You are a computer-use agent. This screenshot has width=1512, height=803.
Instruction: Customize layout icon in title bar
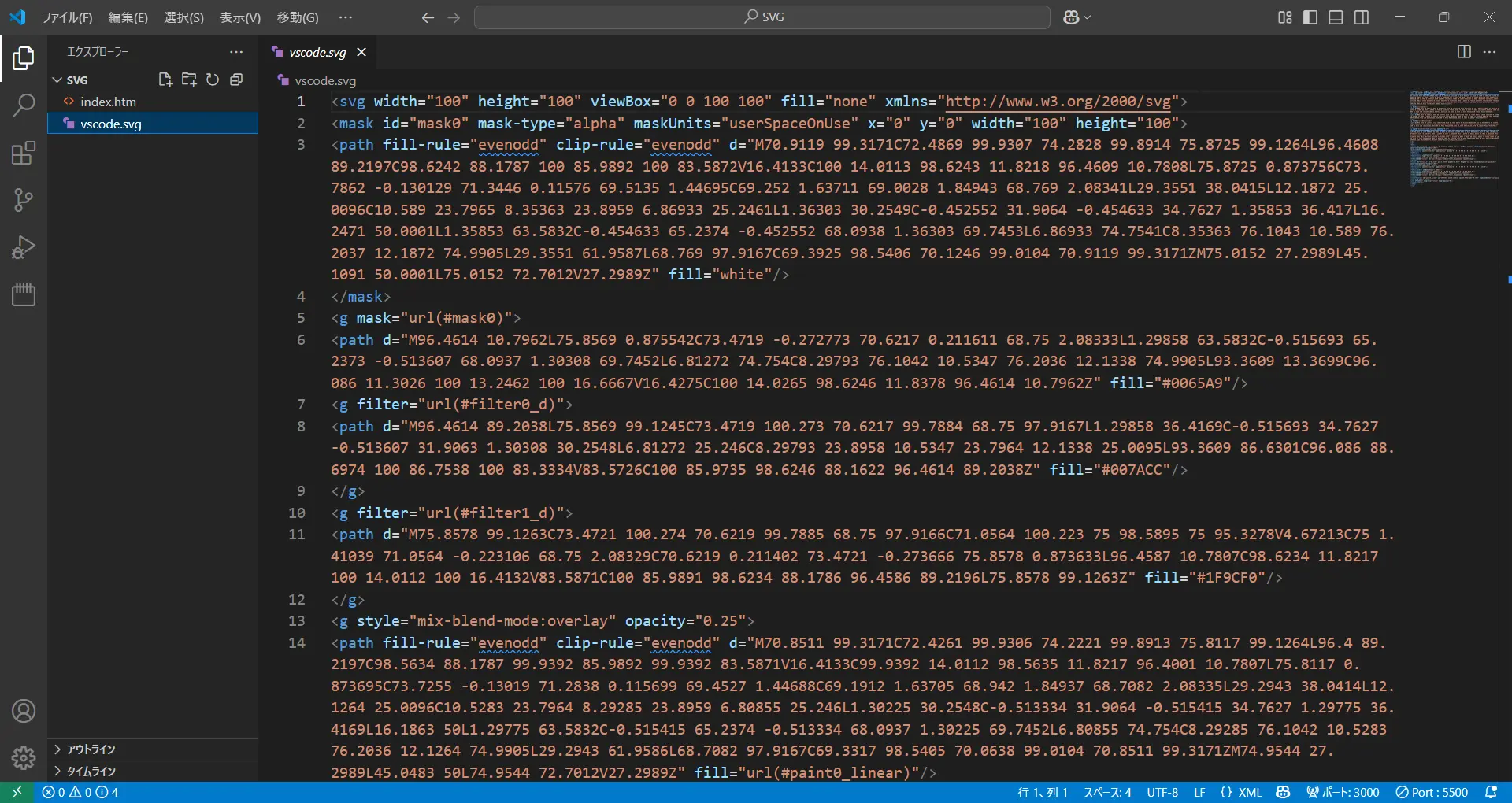pyautogui.click(x=1285, y=17)
